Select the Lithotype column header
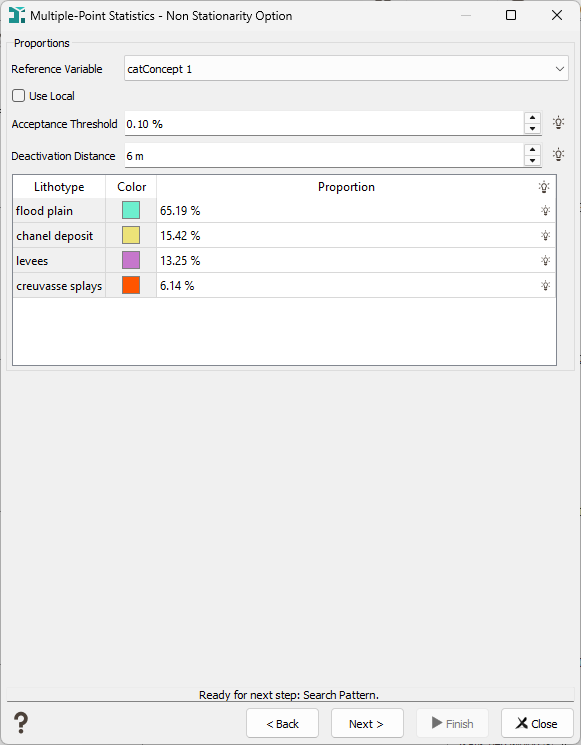 point(59,187)
